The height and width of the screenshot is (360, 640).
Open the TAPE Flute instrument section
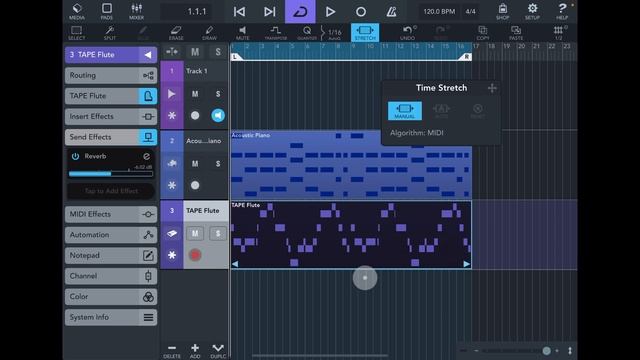111,96
